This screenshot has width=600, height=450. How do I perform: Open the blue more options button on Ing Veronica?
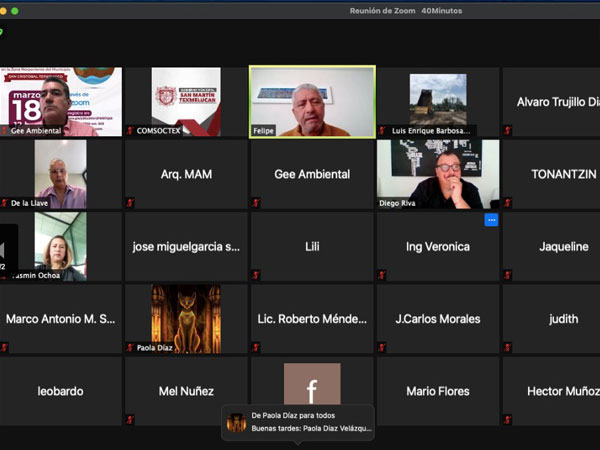point(491,220)
